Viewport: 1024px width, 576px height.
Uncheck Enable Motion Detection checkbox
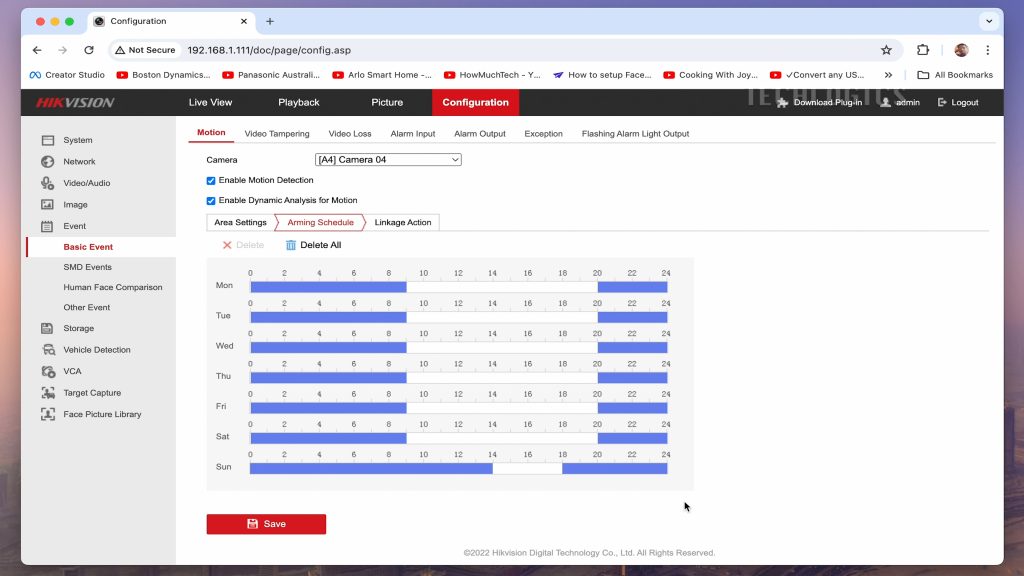(x=211, y=181)
